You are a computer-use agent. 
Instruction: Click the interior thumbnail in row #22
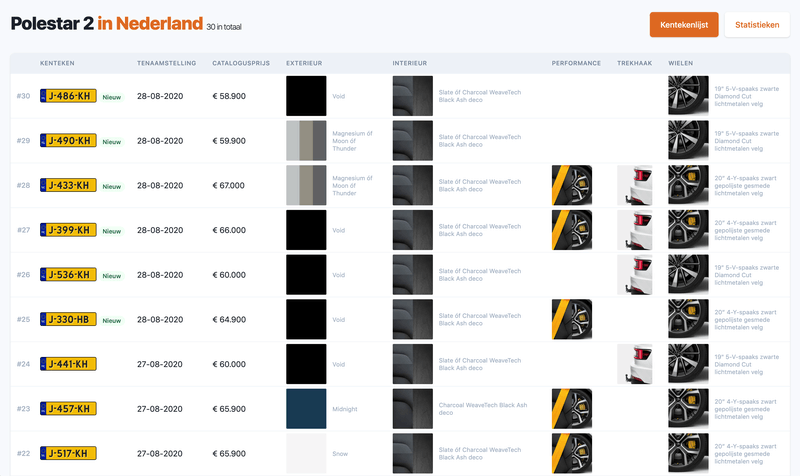pyautogui.click(x=413, y=454)
